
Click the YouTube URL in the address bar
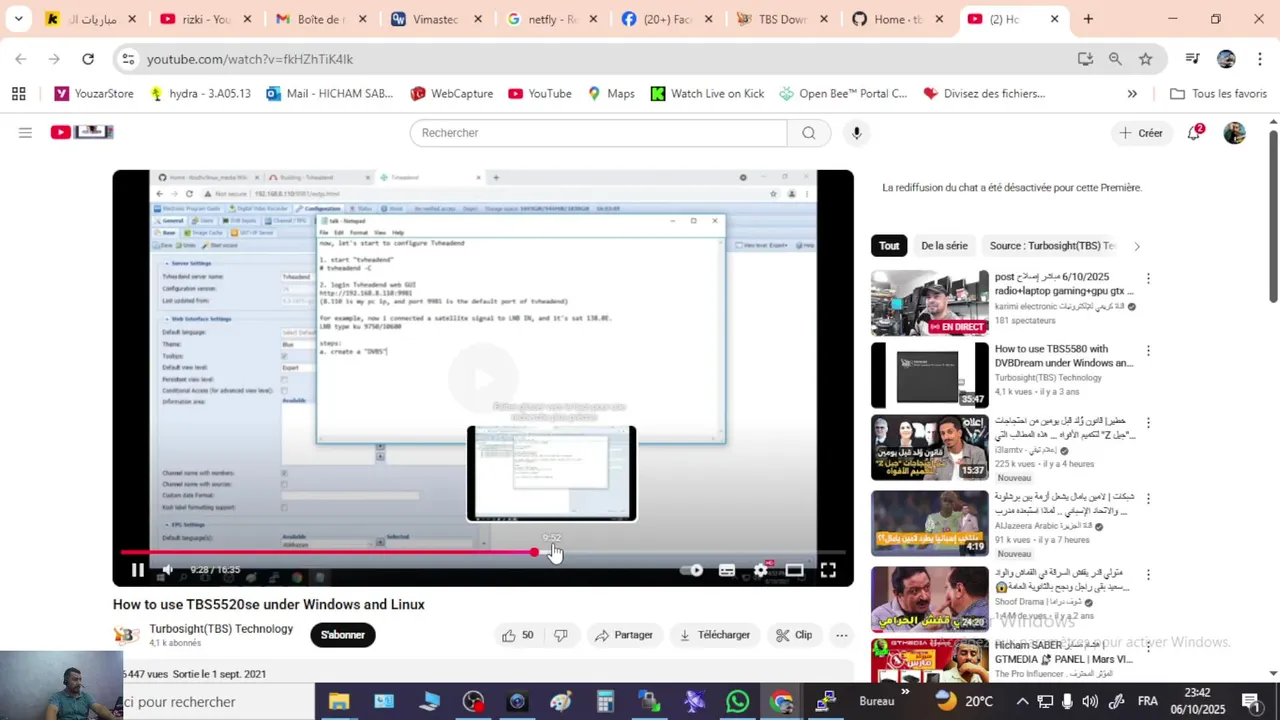(250, 59)
